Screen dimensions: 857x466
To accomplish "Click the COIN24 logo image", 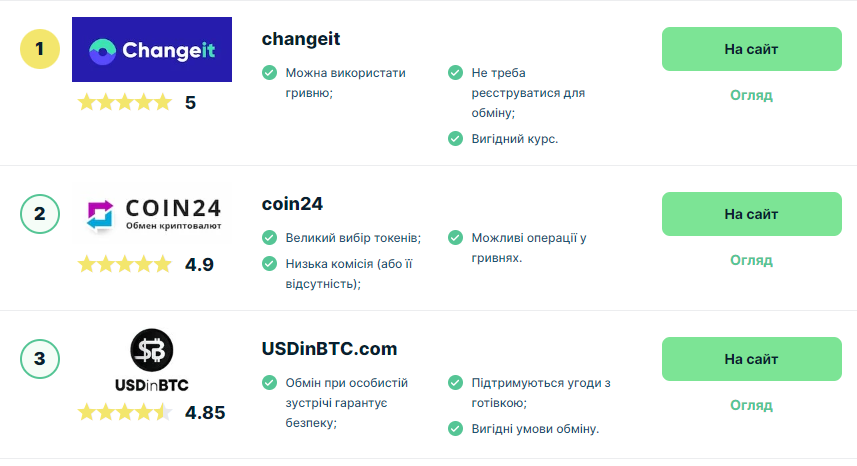I will pos(152,213).
